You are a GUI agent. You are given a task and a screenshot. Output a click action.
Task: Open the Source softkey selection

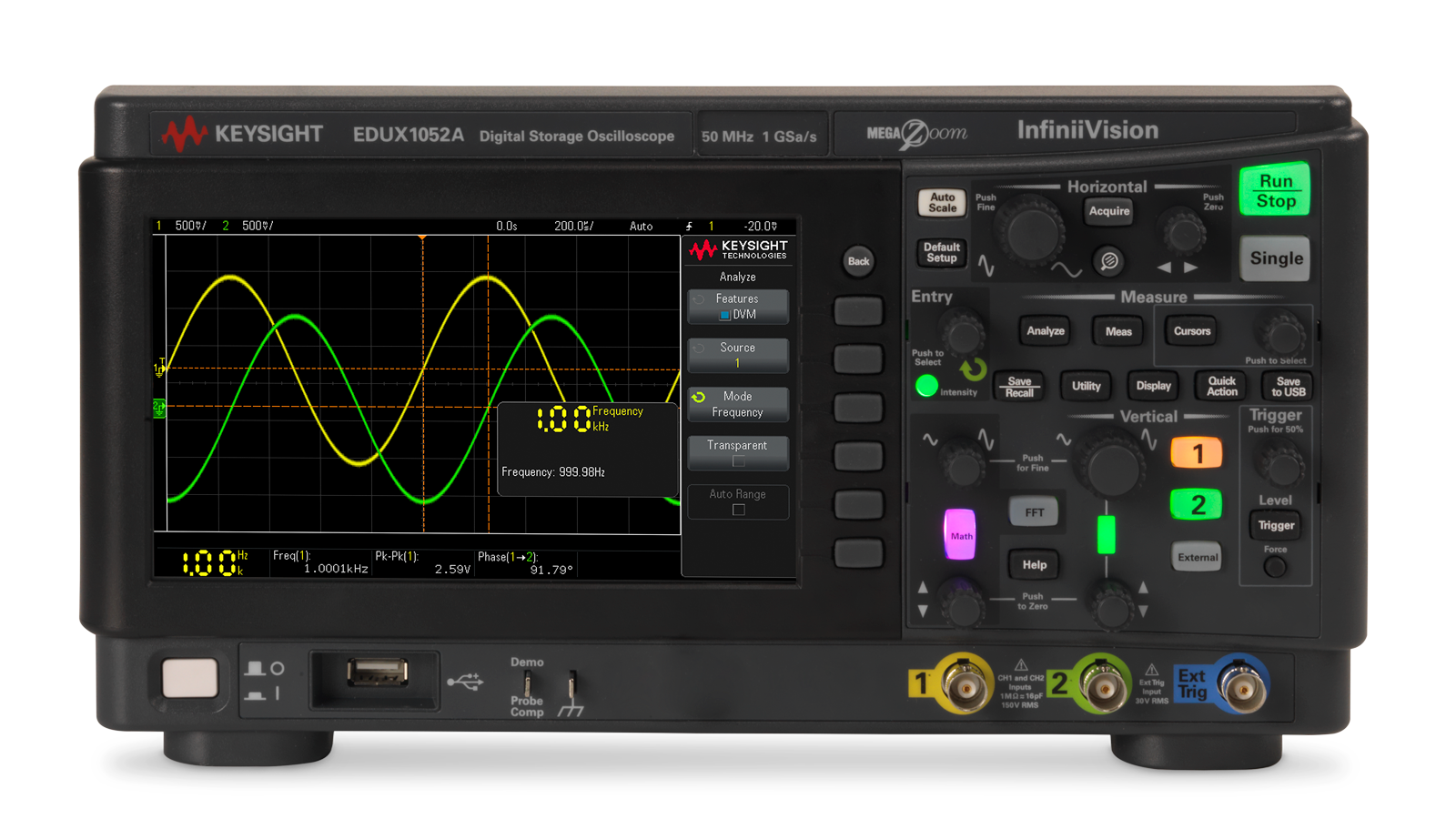point(737,355)
